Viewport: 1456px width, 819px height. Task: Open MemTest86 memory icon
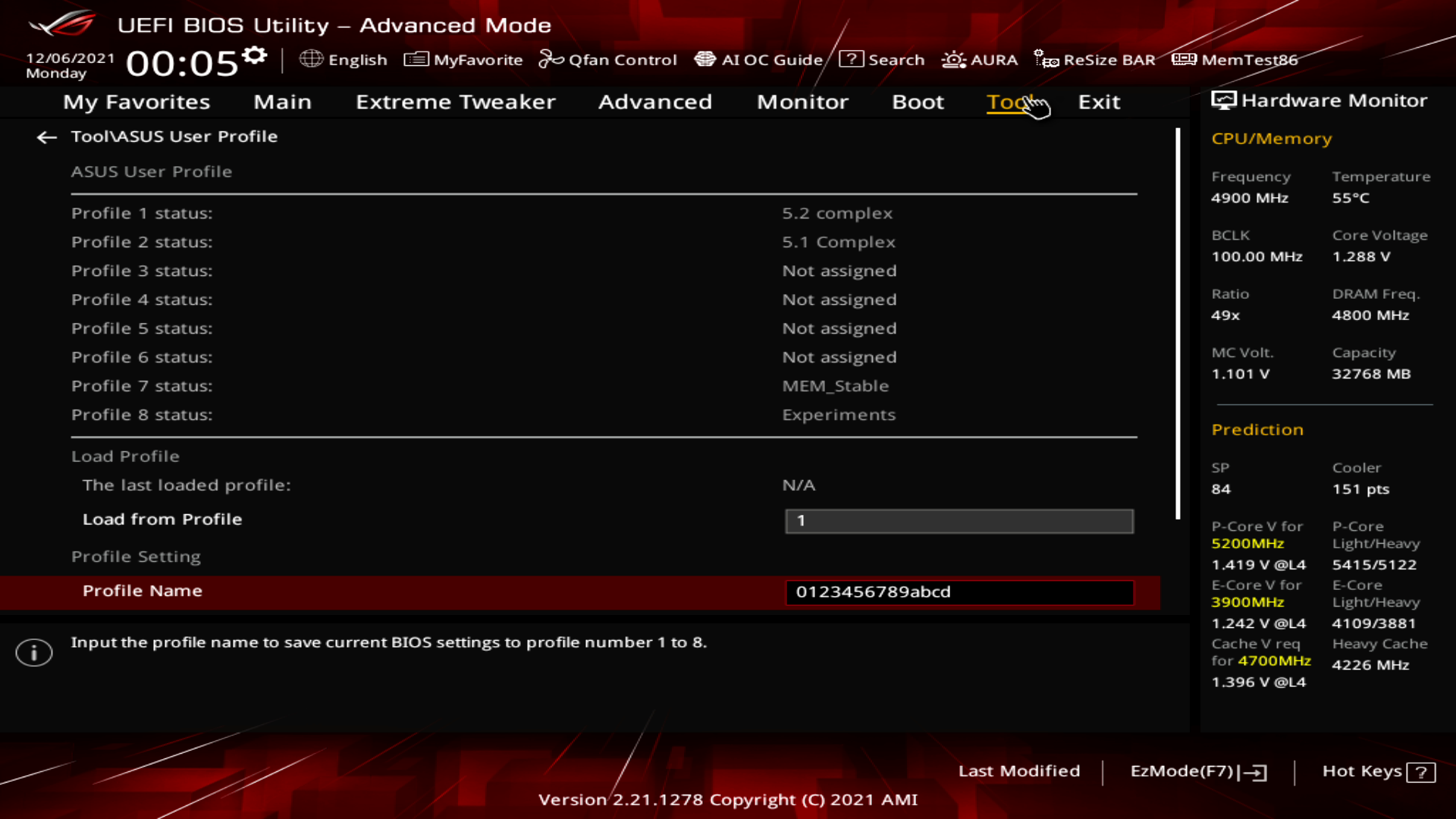tap(1183, 59)
